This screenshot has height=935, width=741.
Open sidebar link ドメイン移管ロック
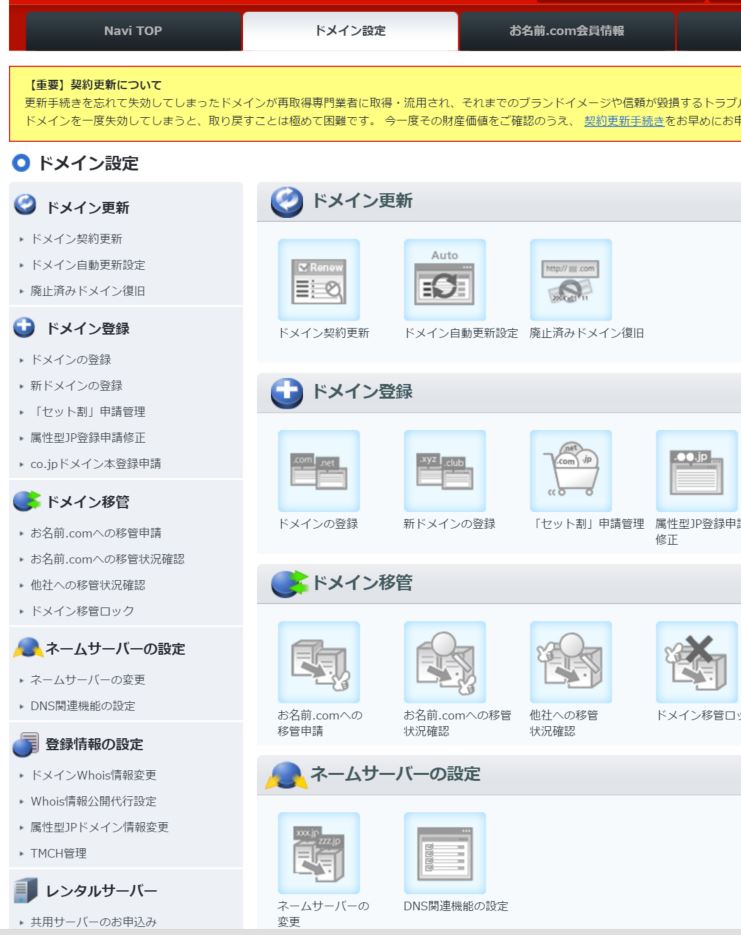tap(82, 611)
